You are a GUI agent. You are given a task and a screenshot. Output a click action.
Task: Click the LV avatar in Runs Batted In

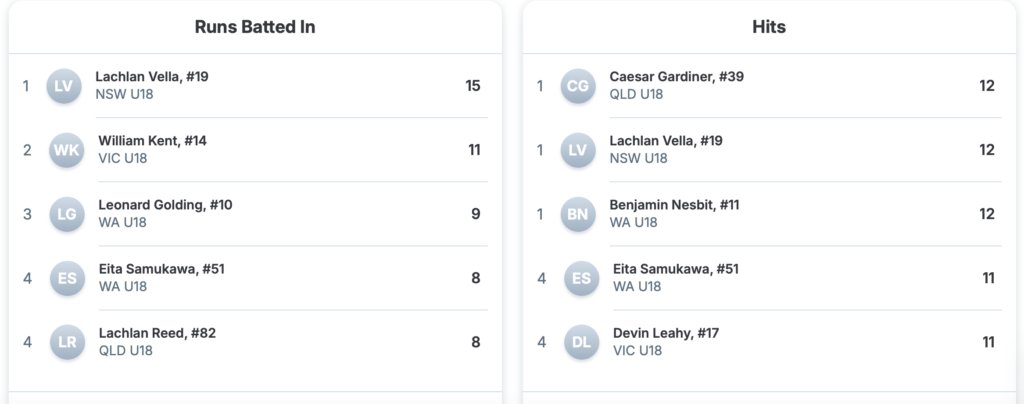pyautogui.click(x=64, y=86)
